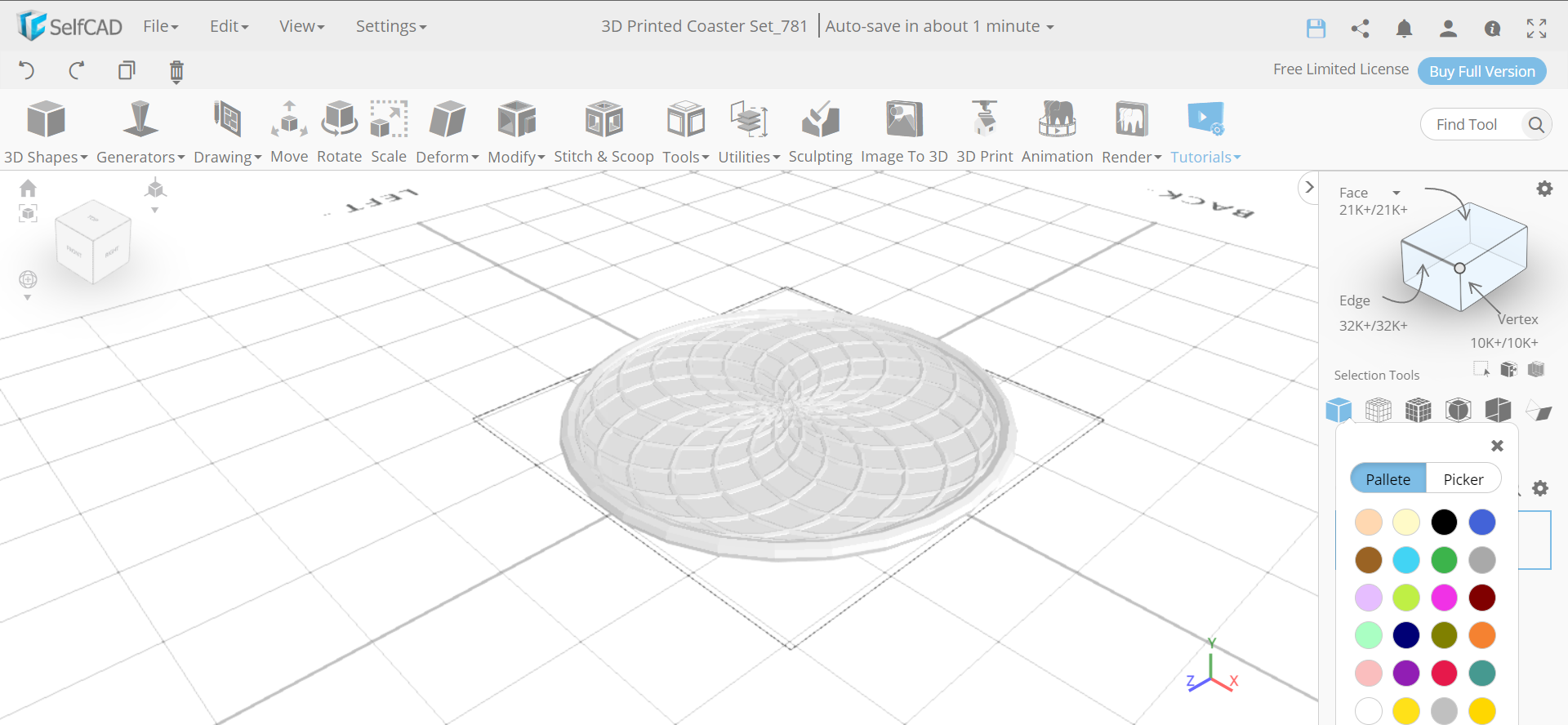Select Edge selection mode
Viewport: 1568px width, 725px height.
[x=1354, y=300]
